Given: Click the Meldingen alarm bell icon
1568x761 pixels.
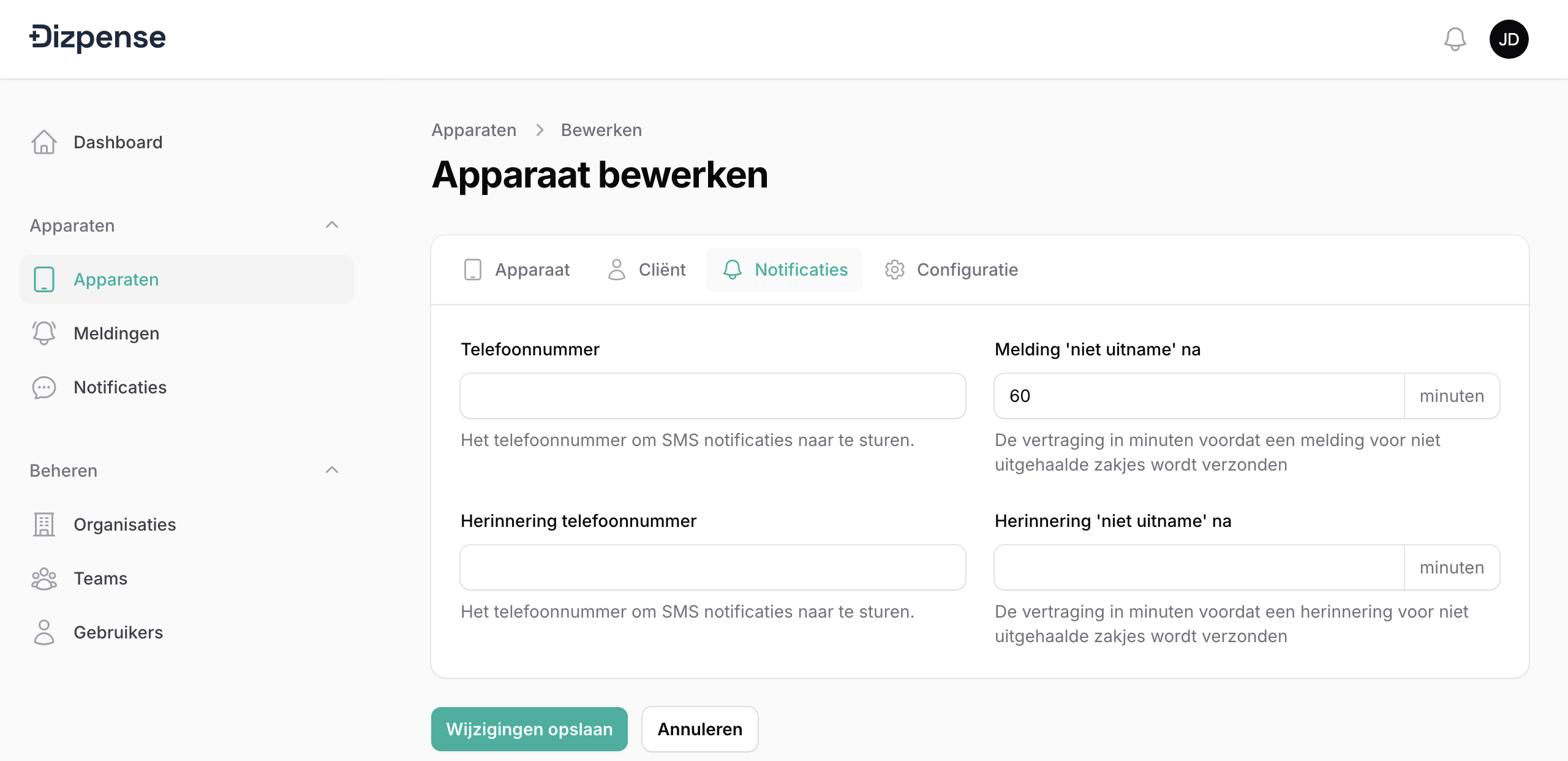Looking at the screenshot, I should pyautogui.click(x=44, y=333).
